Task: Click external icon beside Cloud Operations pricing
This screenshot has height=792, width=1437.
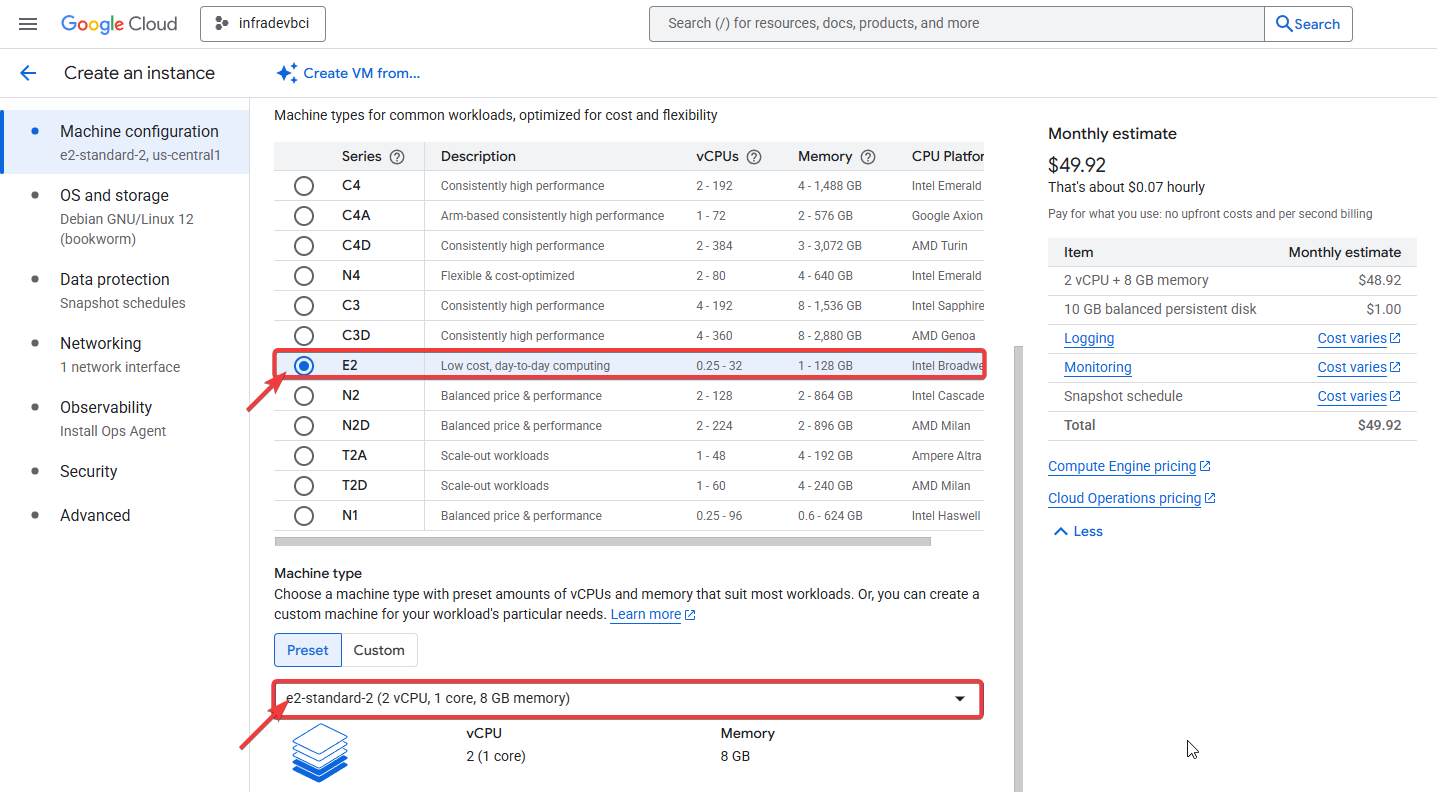Action: (x=1210, y=499)
